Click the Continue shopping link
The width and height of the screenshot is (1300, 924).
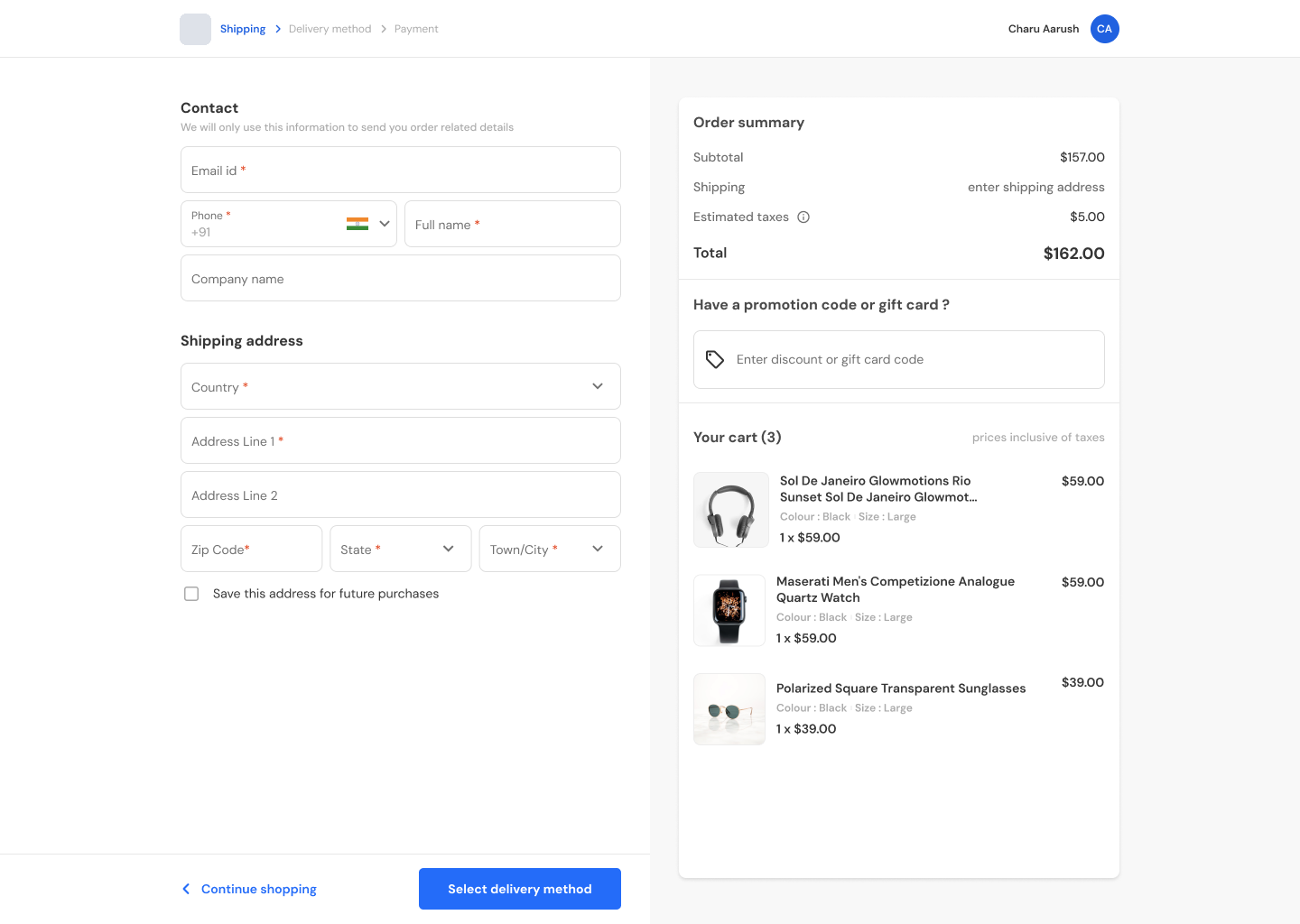[x=259, y=889]
